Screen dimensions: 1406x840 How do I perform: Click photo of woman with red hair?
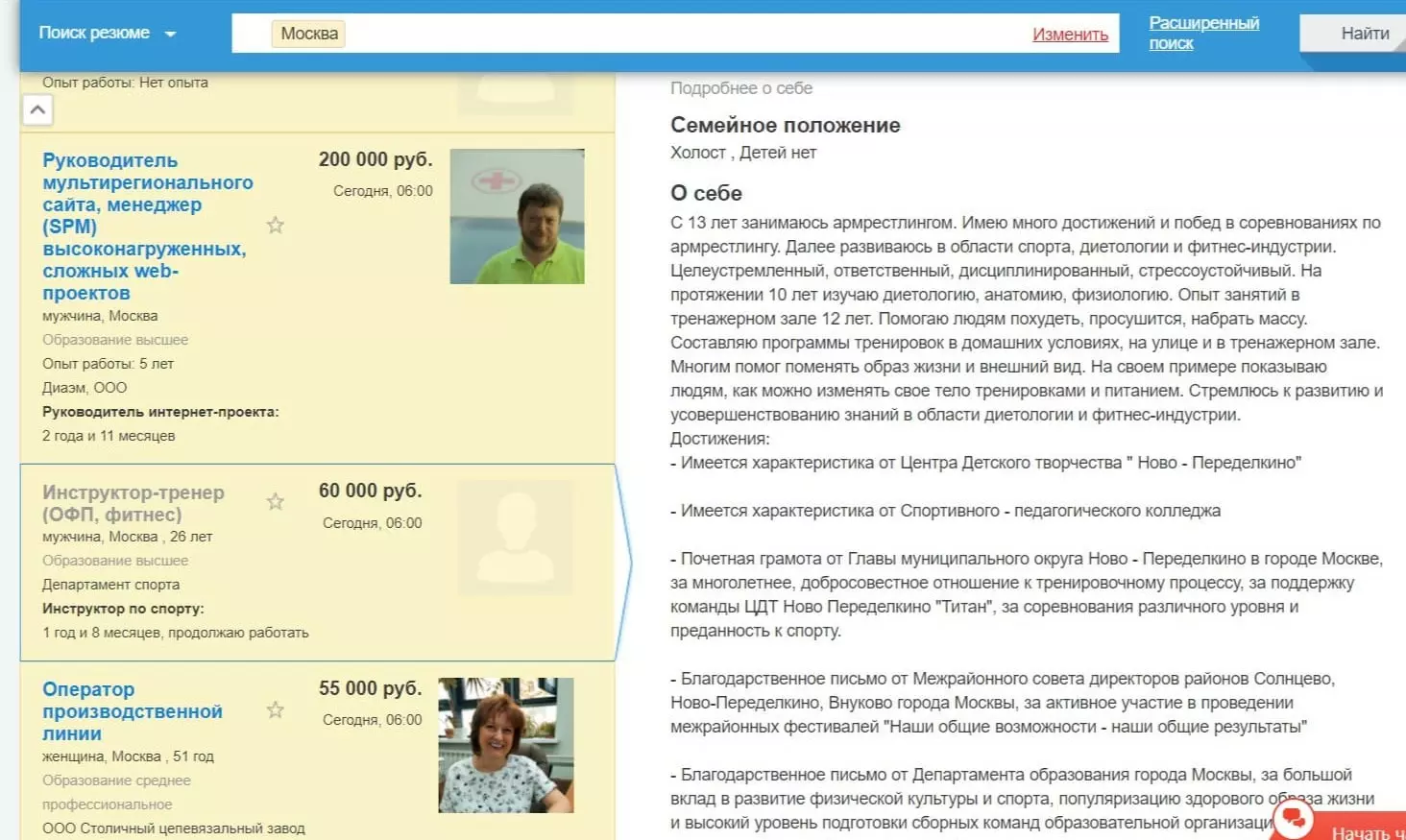[x=505, y=745]
